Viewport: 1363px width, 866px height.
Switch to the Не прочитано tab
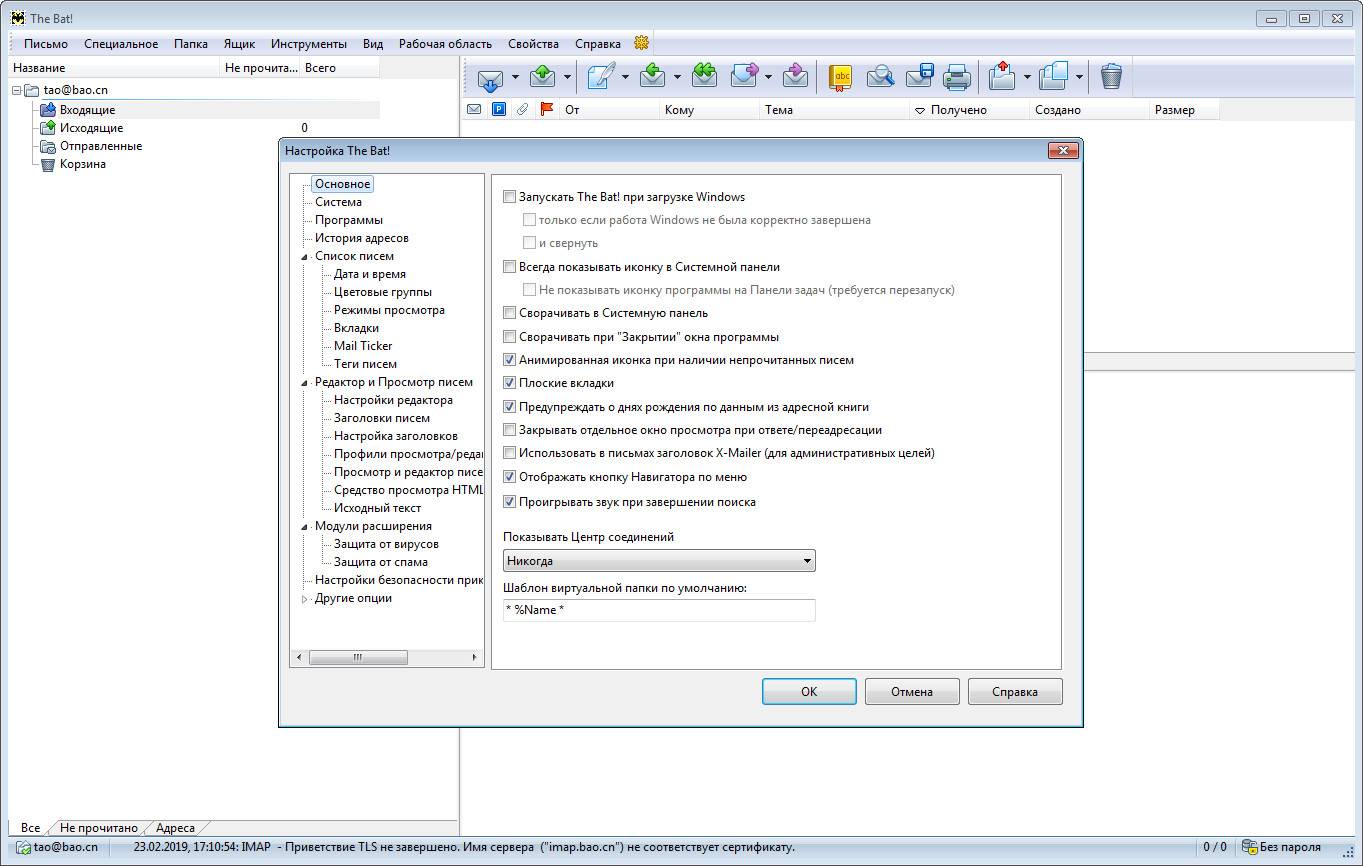pyautogui.click(x=98, y=828)
